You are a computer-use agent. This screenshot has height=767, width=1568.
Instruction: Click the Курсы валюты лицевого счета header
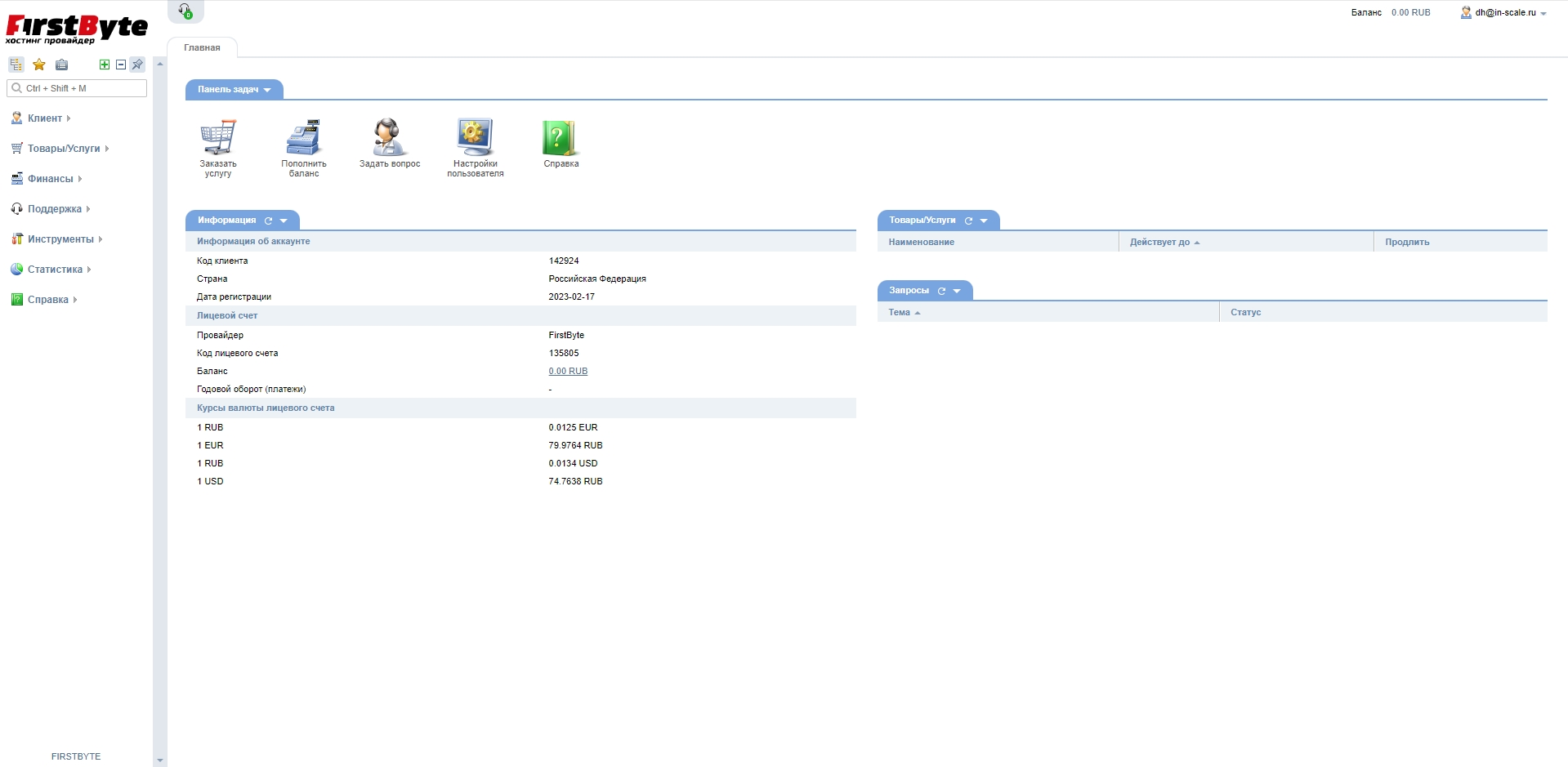click(x=520, y=408)
